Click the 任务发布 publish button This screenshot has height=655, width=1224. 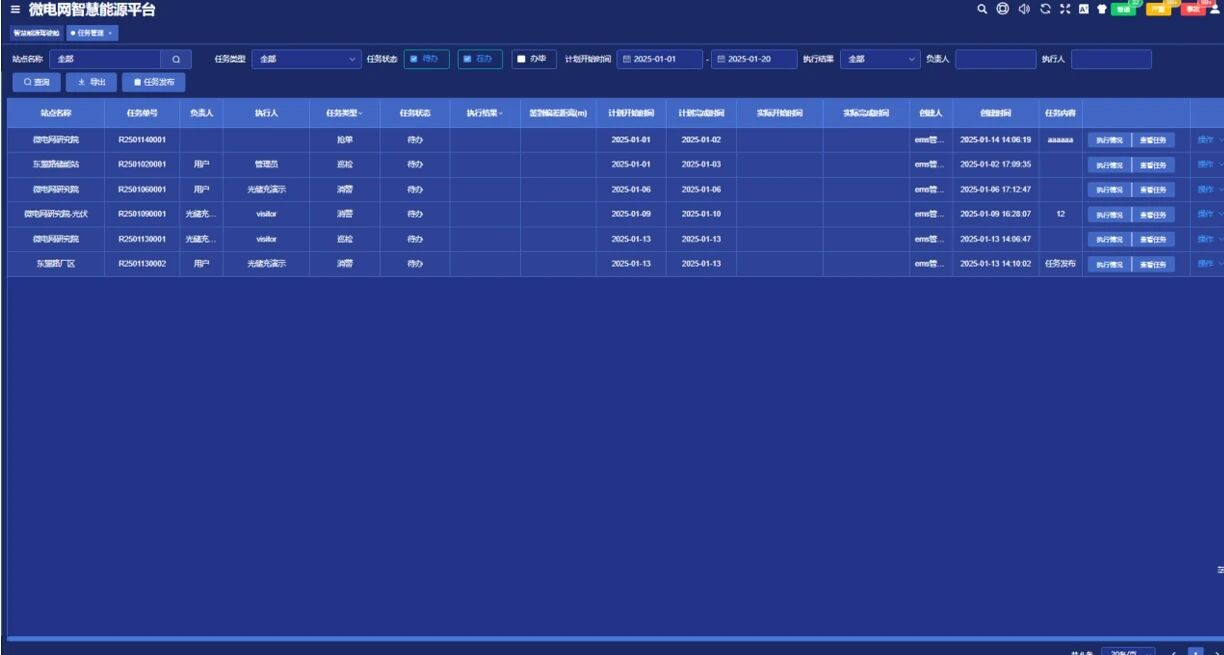[153, 82]
